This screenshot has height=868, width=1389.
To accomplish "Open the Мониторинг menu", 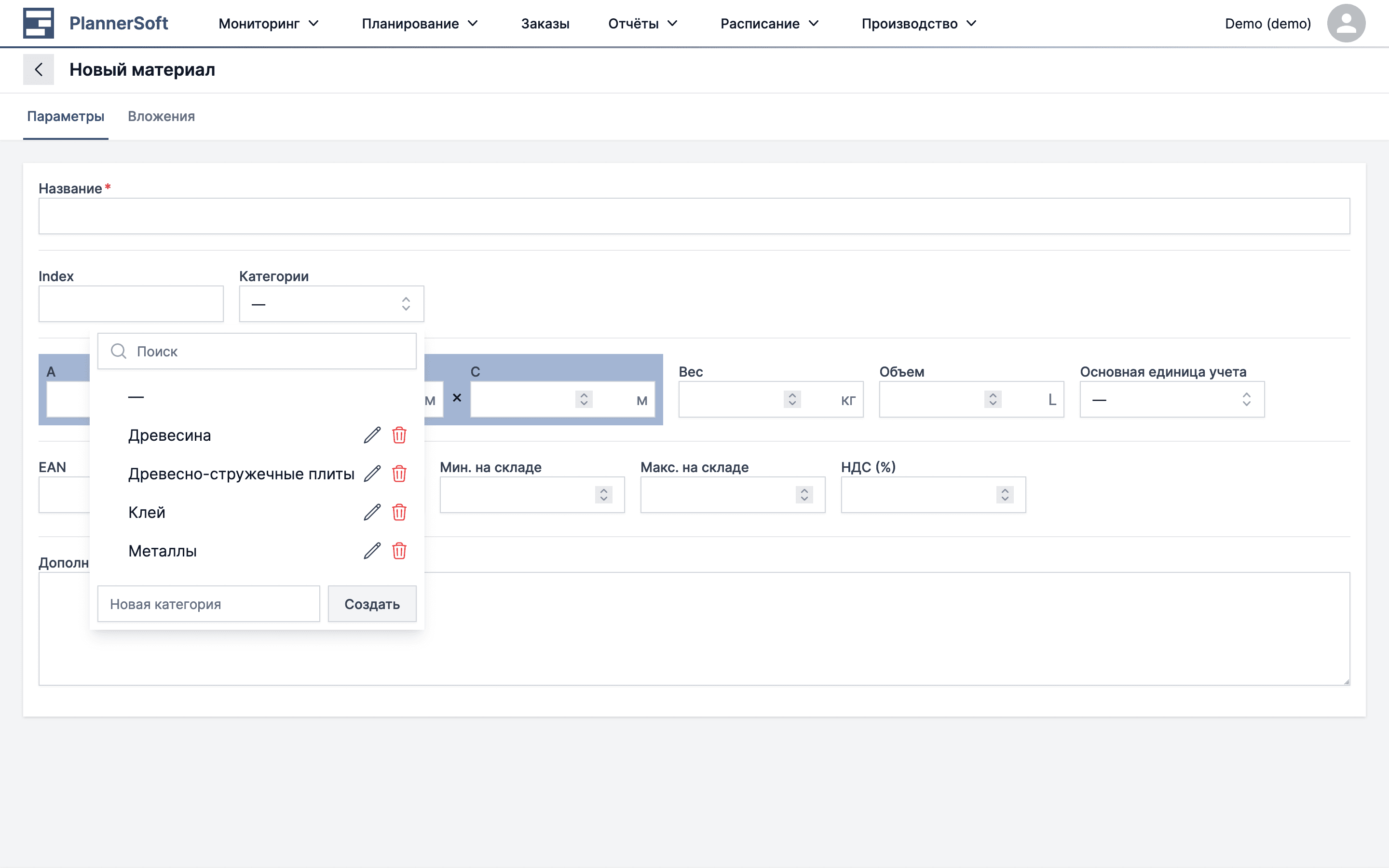I will (268, 24).
